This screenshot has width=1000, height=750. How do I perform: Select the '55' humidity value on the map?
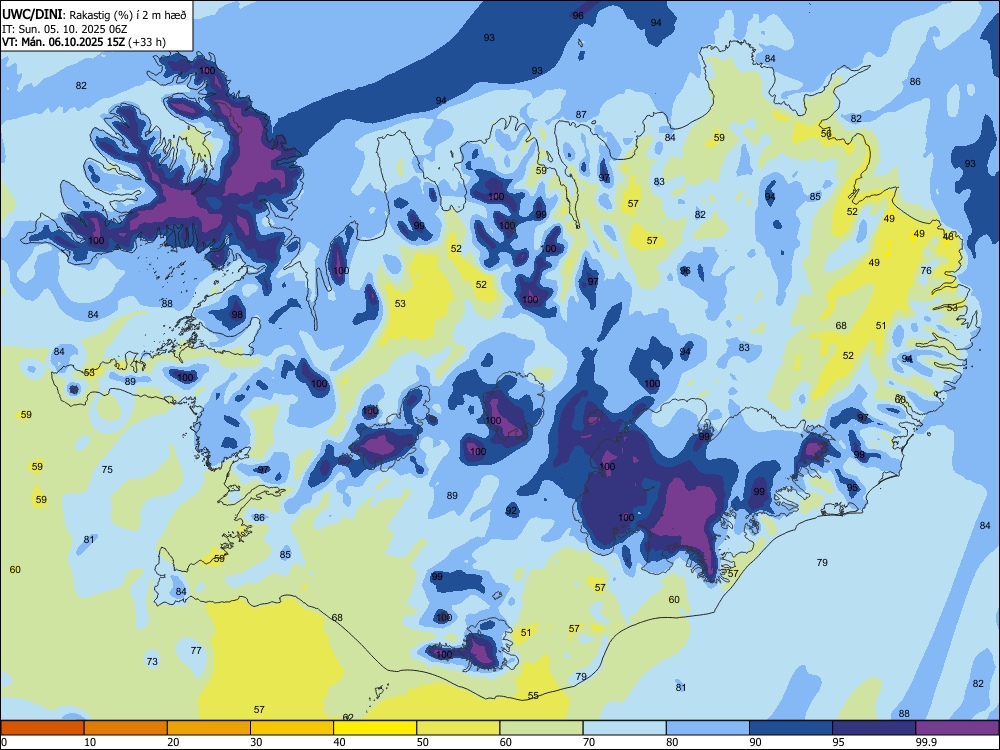click(x=533, y=695)
